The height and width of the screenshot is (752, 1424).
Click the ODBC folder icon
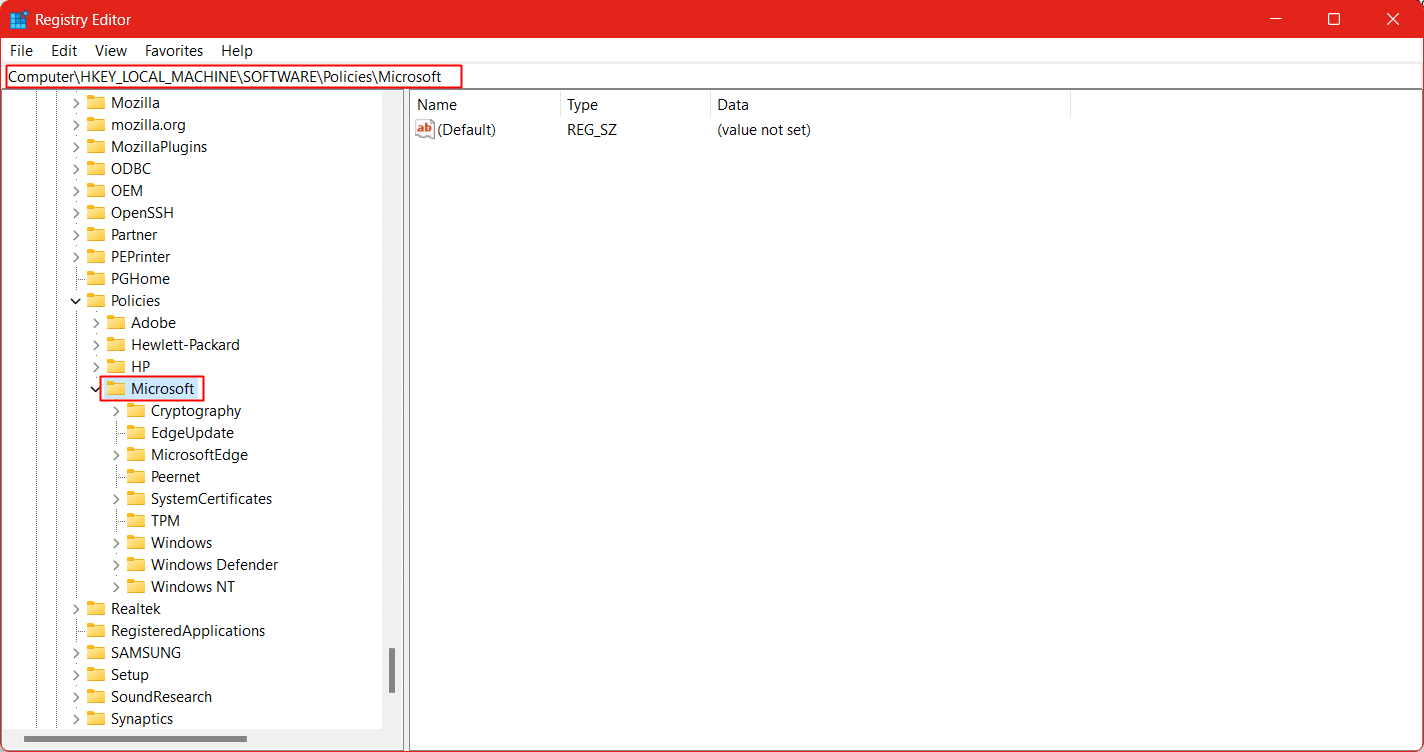[x=96, y=169]
